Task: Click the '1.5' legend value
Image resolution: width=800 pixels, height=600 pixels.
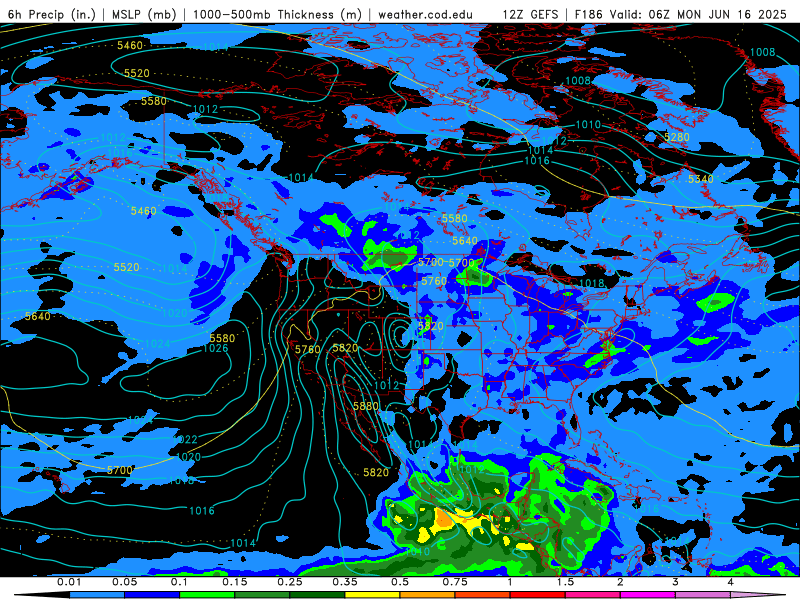Action: click(x=565, y=582)
